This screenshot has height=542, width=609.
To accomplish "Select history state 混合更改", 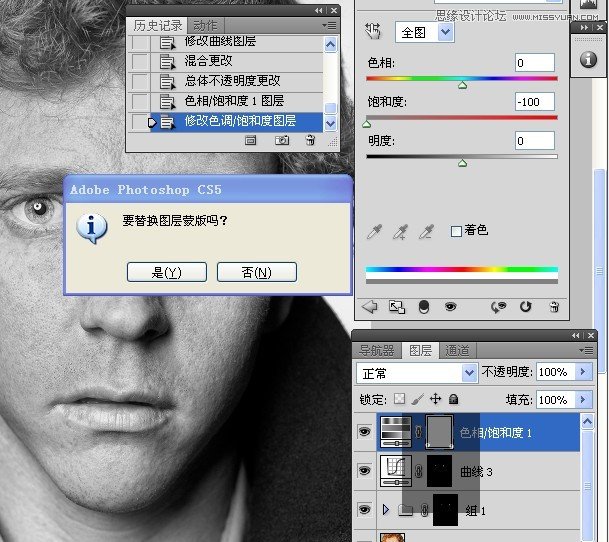I will (236, 61).
